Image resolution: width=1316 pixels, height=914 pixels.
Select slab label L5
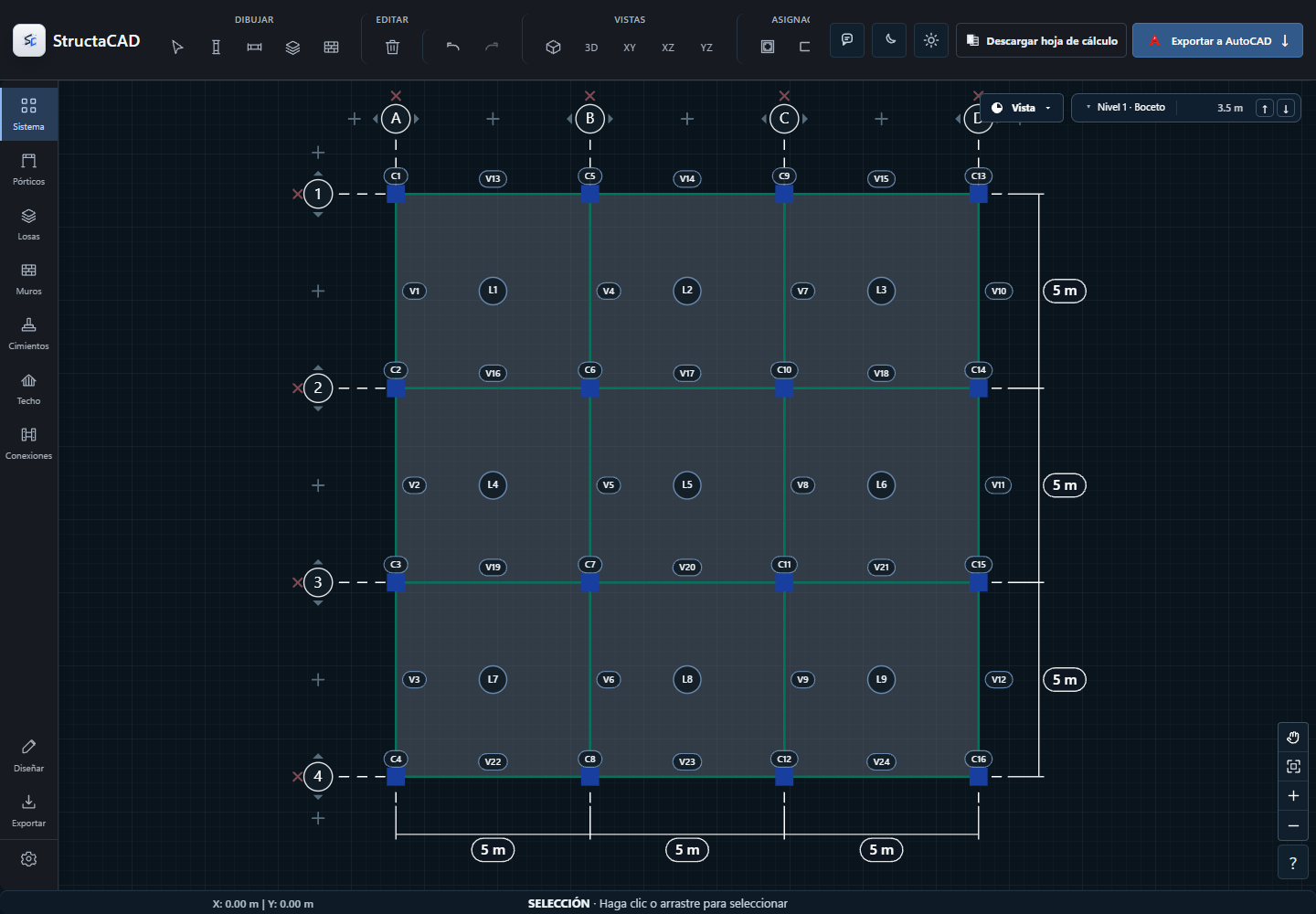[687, 484]
